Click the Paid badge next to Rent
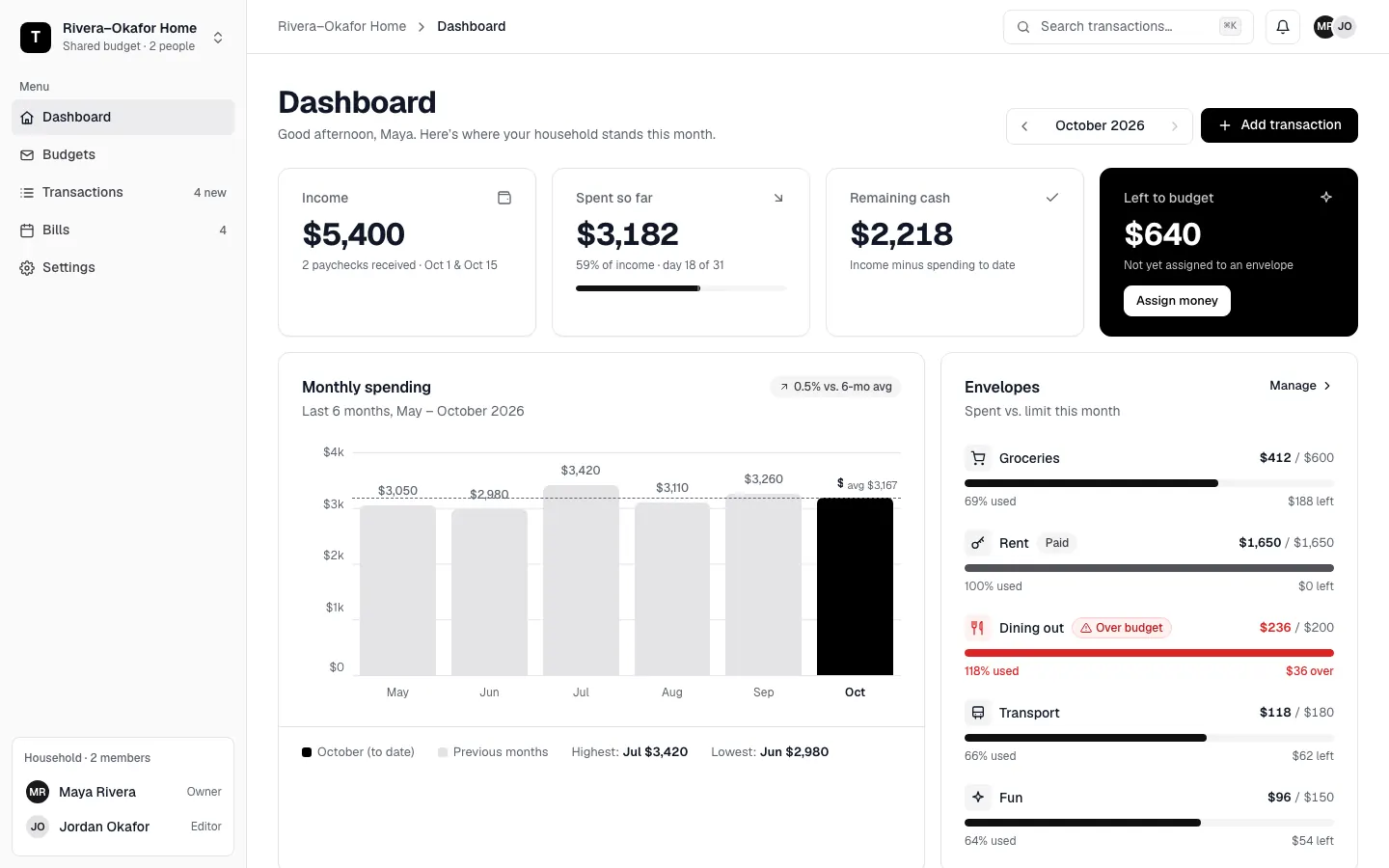 pos(1057,543)
